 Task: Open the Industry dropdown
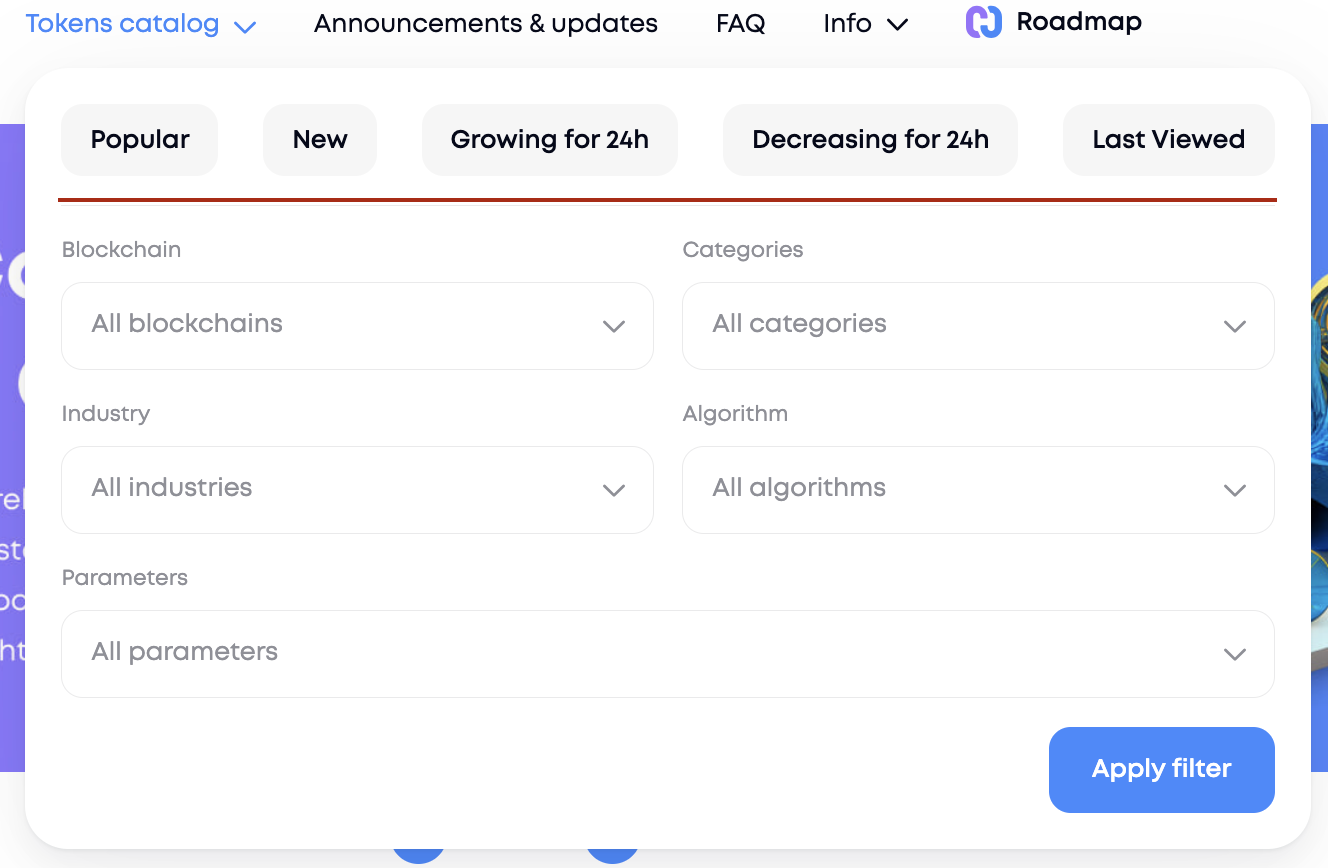tap(340, 490)
